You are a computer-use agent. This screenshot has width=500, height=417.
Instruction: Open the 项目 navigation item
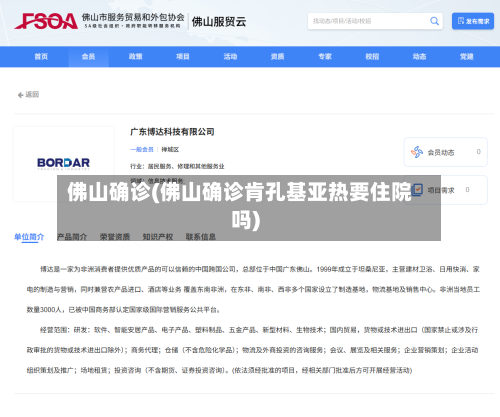(x=183, y=57)
